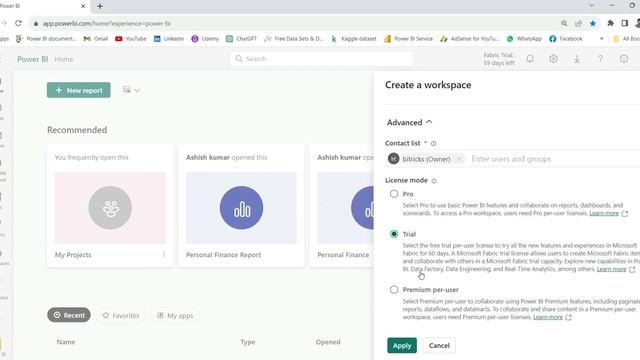This screenshot has height=360, width=640.
Task: Click the New report button
Action: [79, 90]
